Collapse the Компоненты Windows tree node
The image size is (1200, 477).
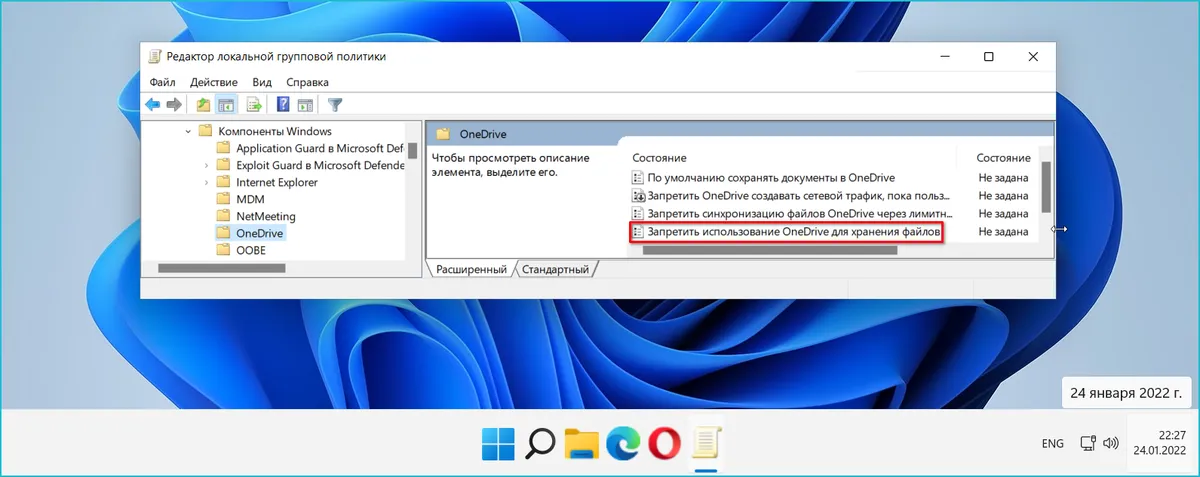[187, 131]
